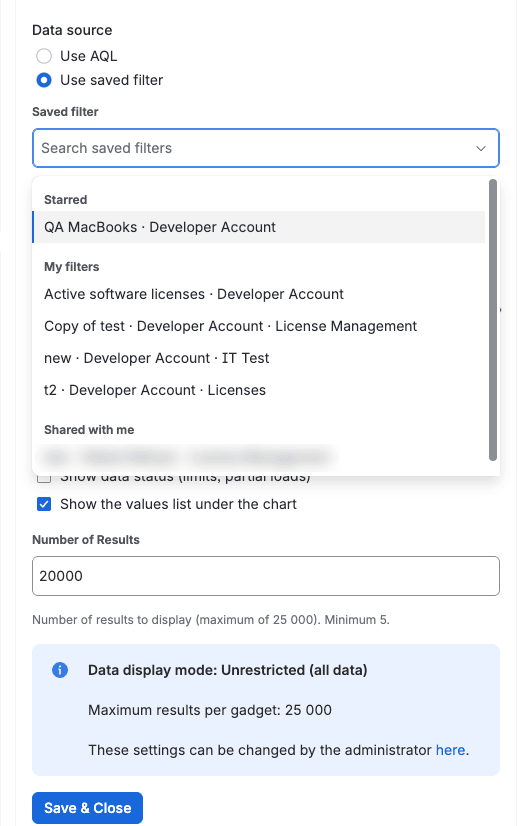
Task: Click the 'My filters' group heading
Action: point(72,267)
